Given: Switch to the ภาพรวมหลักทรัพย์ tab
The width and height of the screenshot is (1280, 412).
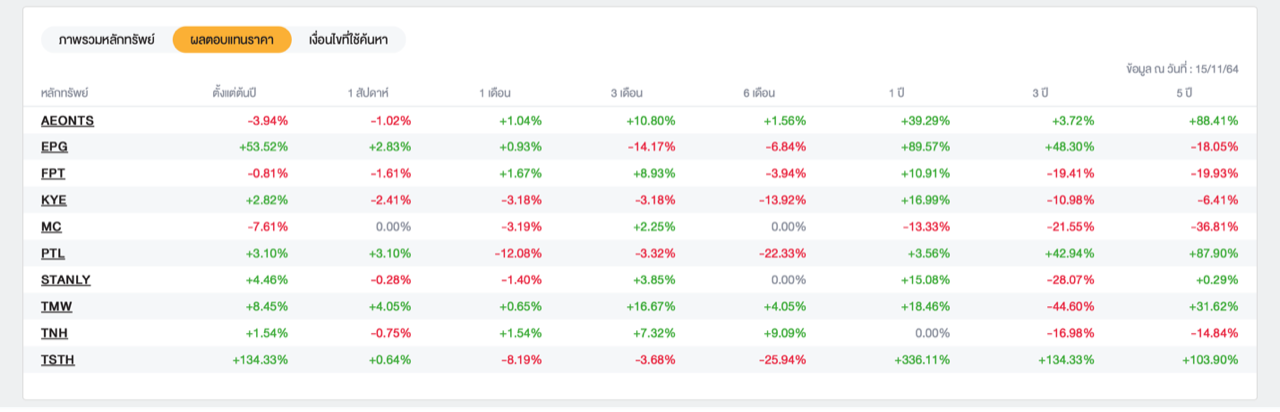Looking at the screenshot, I should (107, 40).
